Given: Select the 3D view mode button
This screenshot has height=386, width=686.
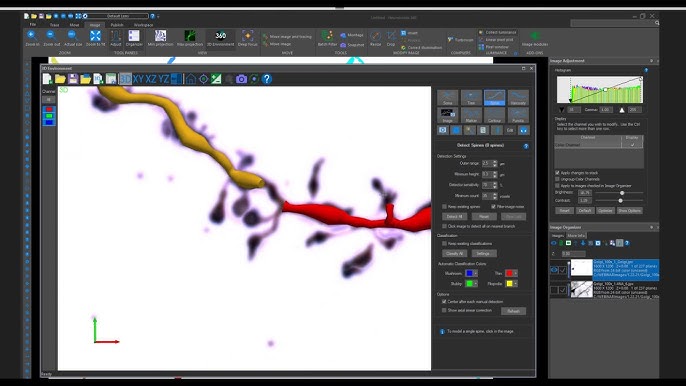Looking at the screenshot, I should tap(125, 79).
